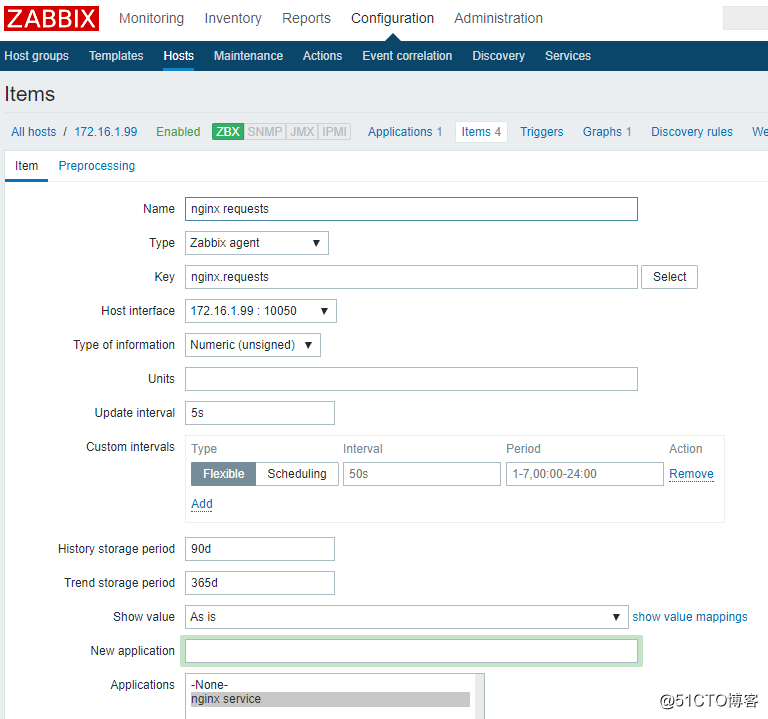Click the Applications list scrollbar

480,696
